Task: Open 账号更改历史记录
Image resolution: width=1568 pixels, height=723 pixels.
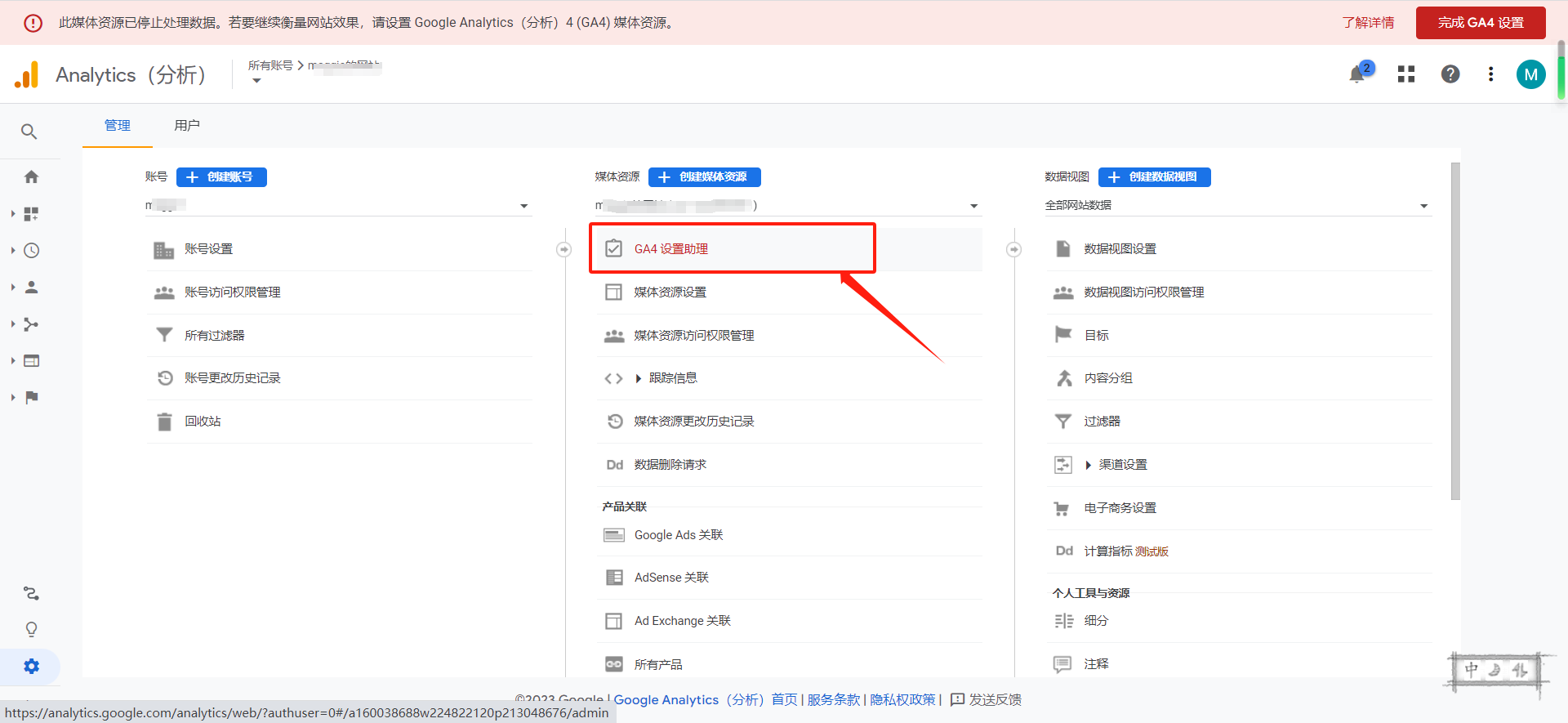Action: (340, 378)
